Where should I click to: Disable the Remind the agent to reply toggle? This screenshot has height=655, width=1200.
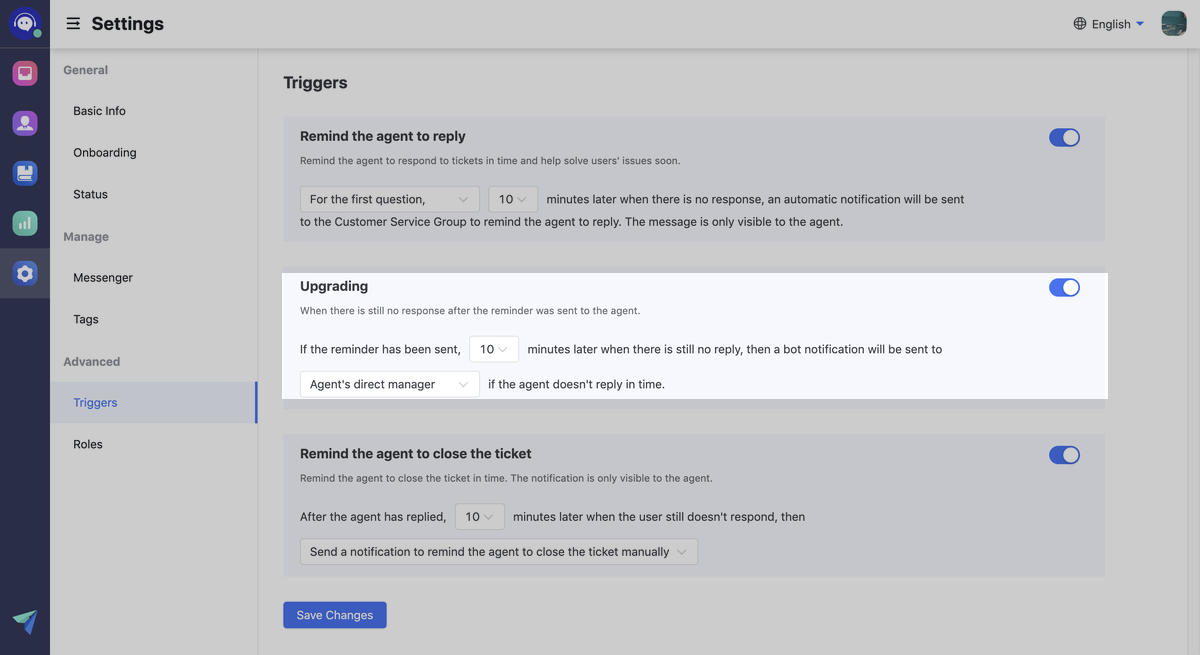pyautogui.click(x=1064, y=138)
